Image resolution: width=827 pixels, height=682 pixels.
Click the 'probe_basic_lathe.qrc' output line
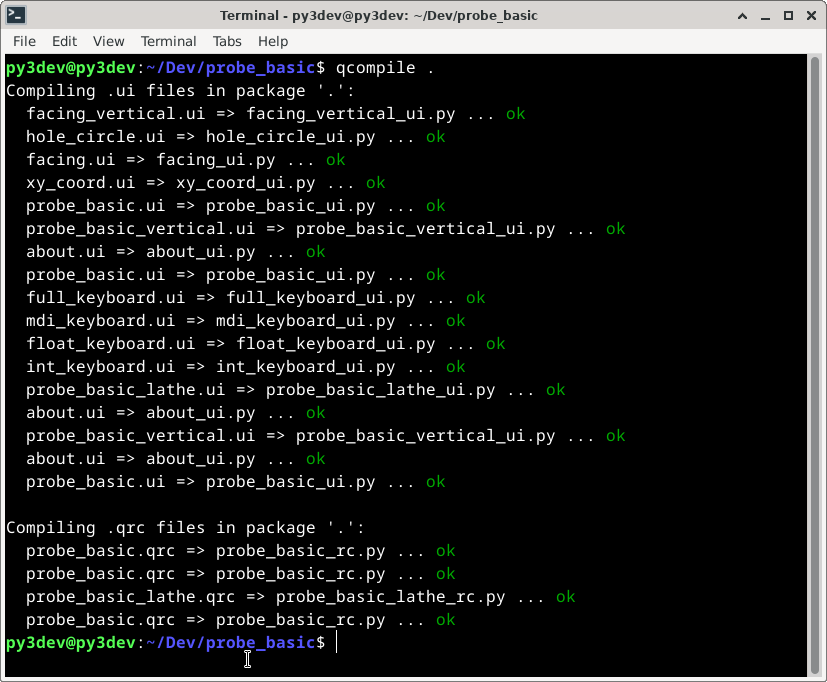301,597
